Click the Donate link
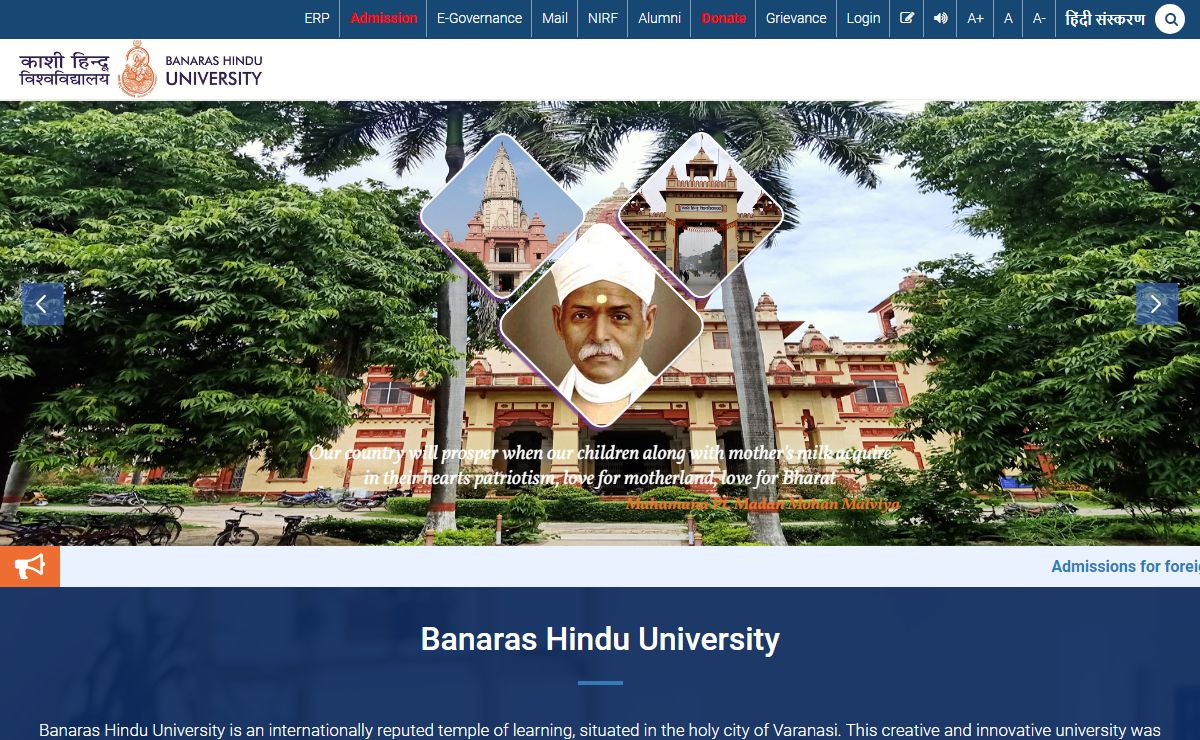 coord(724,18)
